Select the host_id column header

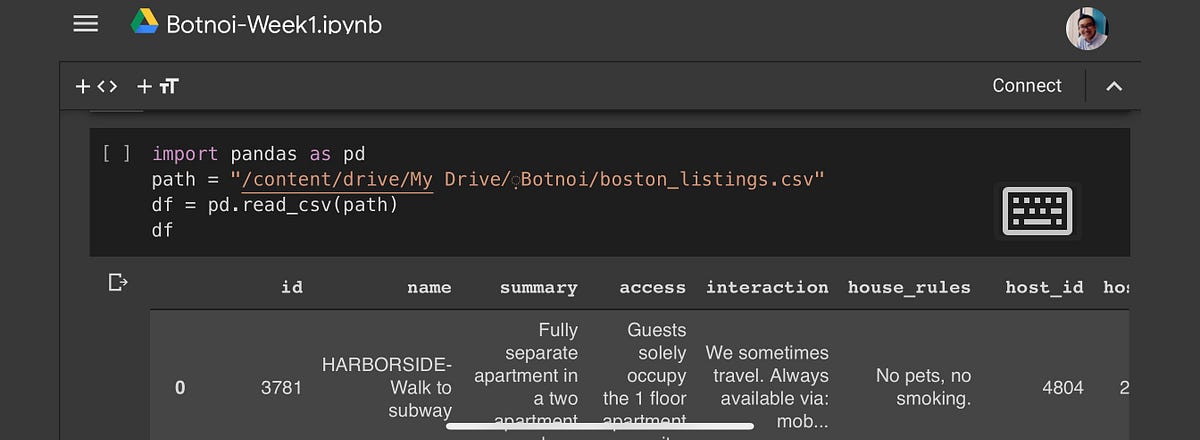1044,288
